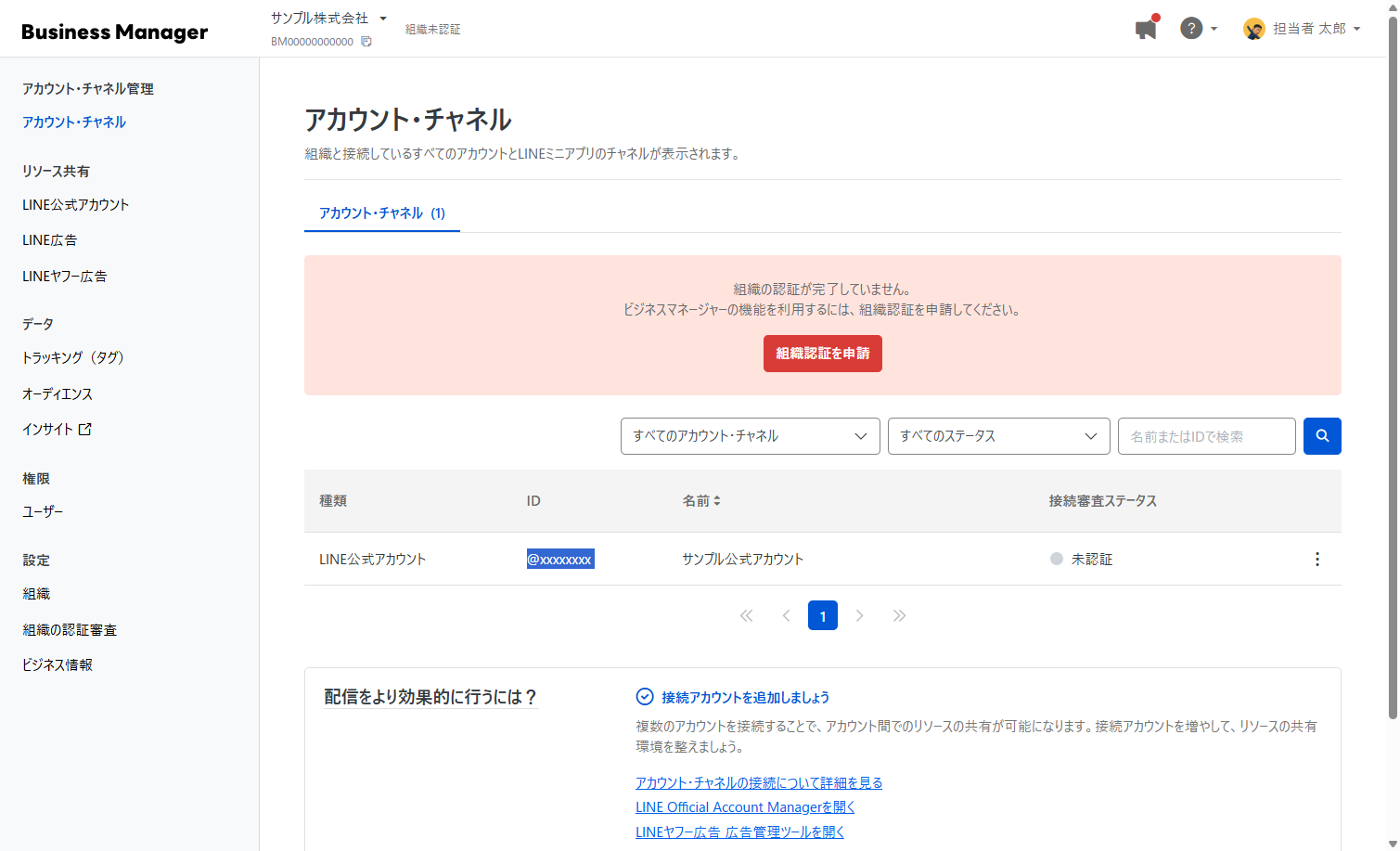Go to first page with double-left arrow
The width and height of the screenshot is (1400, 851).
[747, 616]
